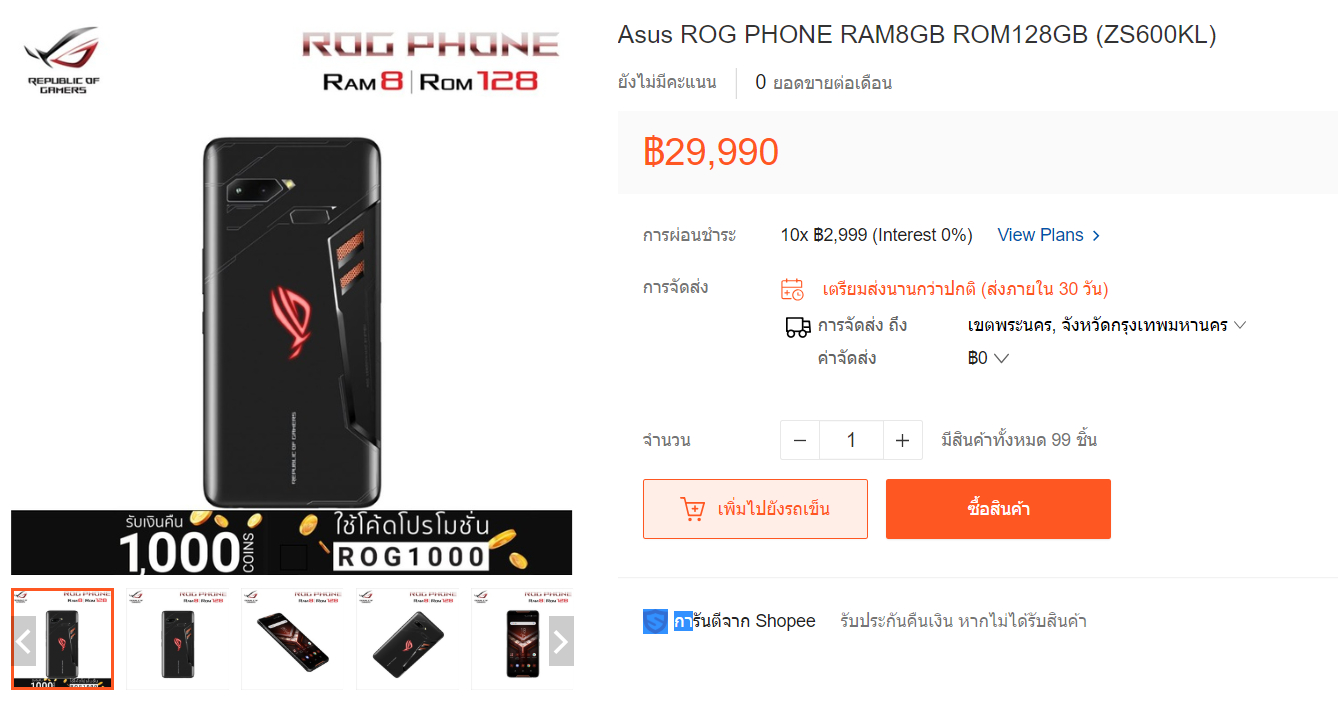
Task: Click the เพิ่มไปยังรถเข็น add to cart button
Action: pyautogui.click(x=755, y=509)
